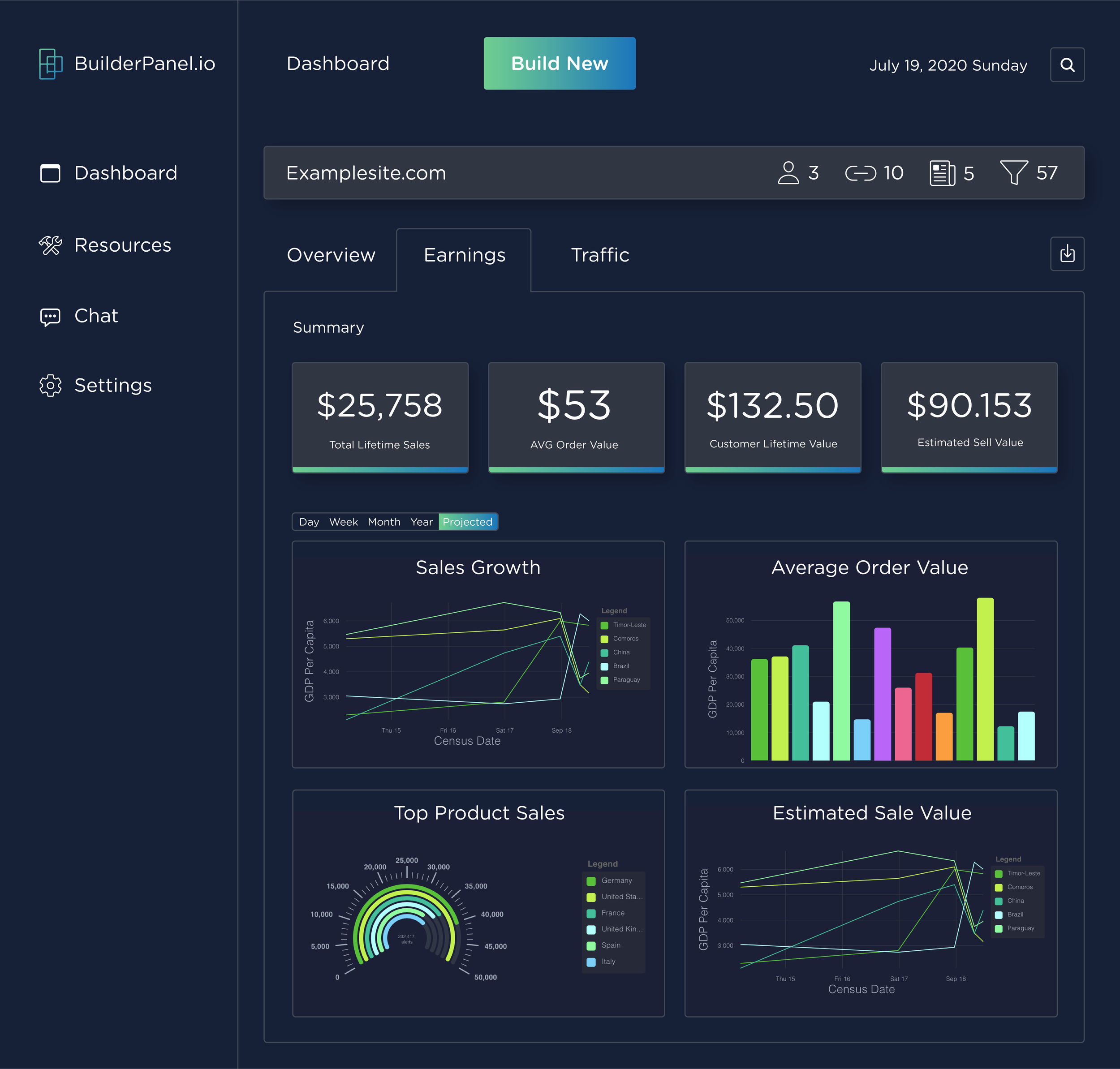Click the newspaper icon with count 5
Screen dimensions: 1120x1069
coord(943,173)
